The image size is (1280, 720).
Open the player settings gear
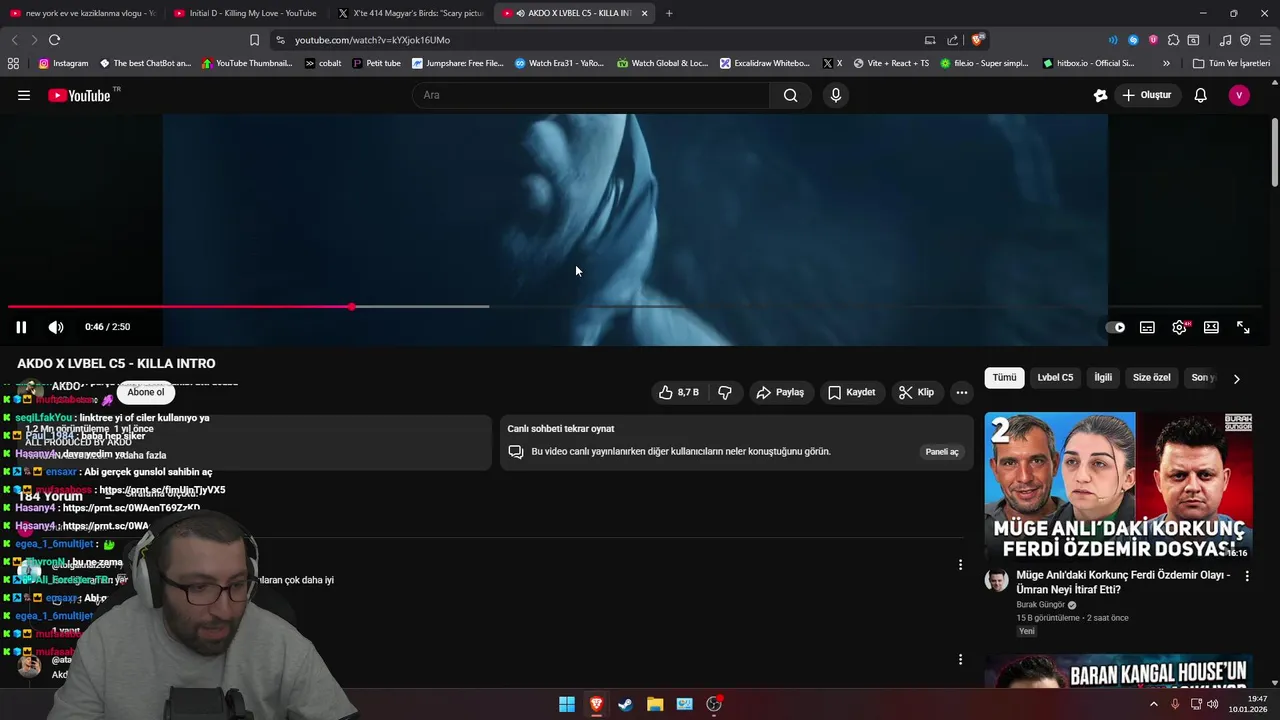(x=1179, y=327)
